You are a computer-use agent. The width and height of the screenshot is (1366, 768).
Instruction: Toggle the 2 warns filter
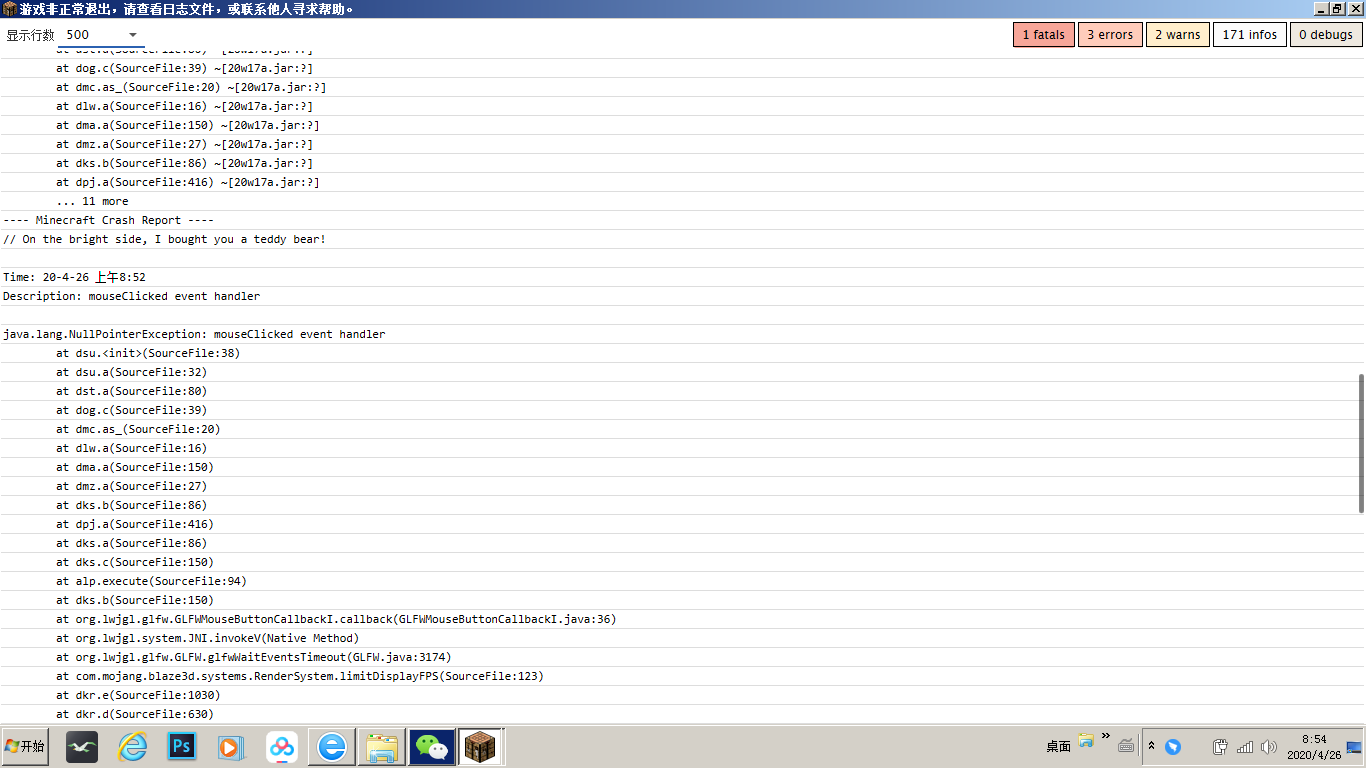[1178, 35]
